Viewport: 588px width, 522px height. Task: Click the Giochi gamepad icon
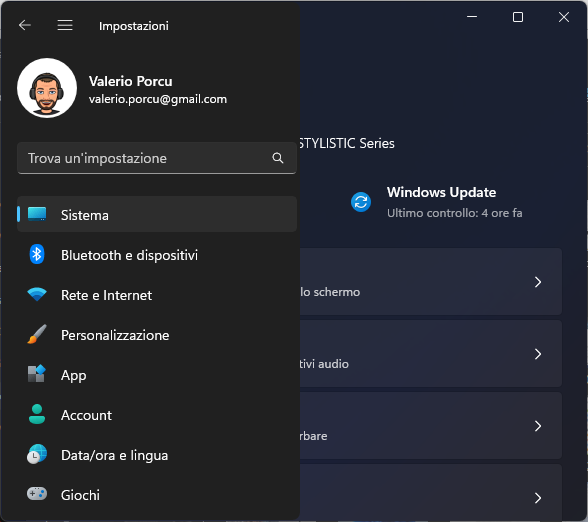point(37,494)
